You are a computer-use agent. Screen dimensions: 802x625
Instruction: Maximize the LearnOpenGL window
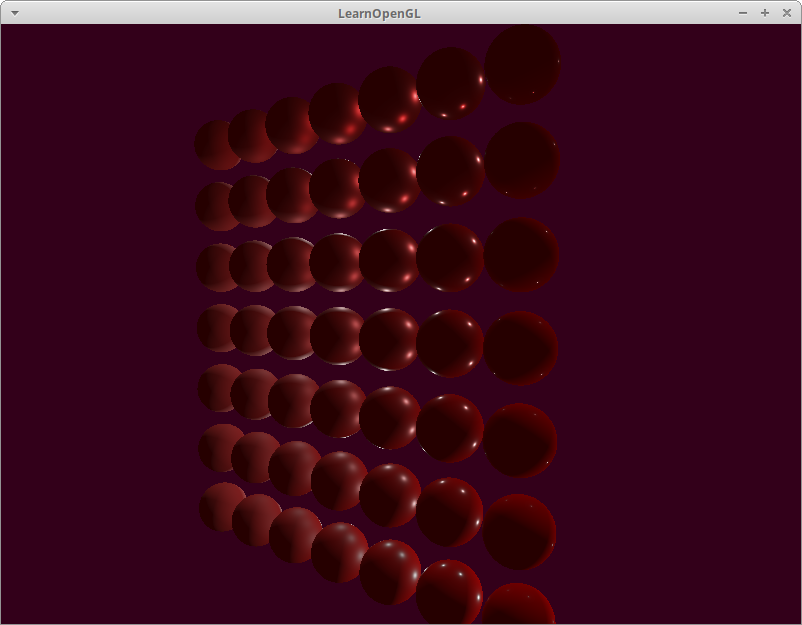(x=765, y=12)
